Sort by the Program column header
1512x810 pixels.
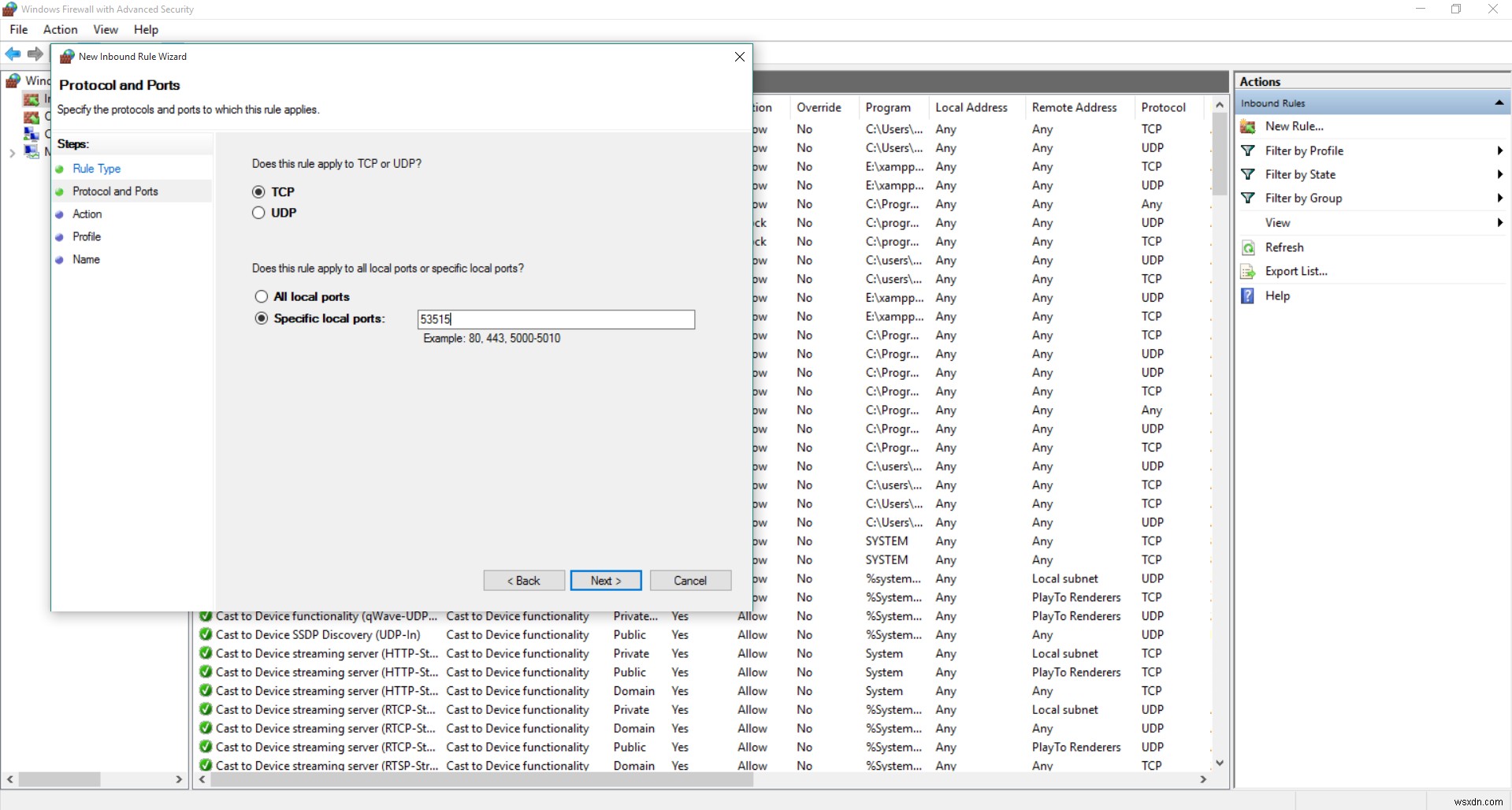point(888,107)
